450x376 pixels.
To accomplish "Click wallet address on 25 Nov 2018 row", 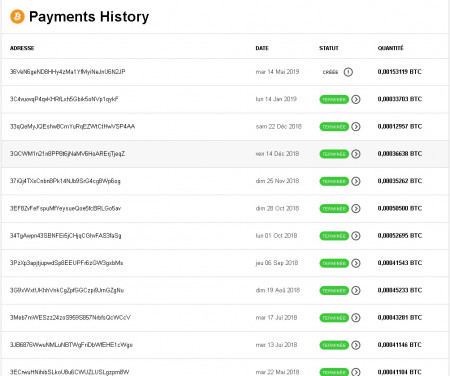I will [x=65, y=181].
